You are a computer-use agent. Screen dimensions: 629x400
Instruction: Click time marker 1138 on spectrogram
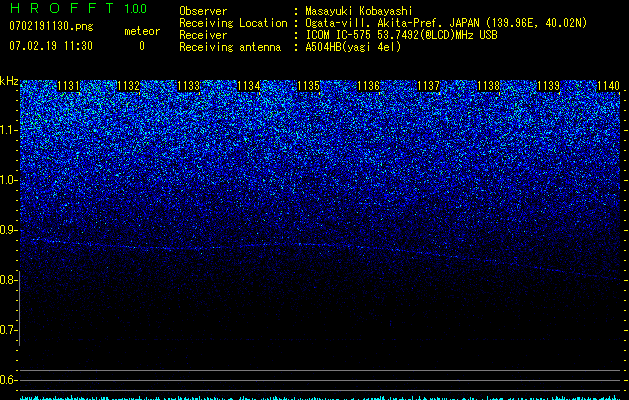[x=489, y=86]
